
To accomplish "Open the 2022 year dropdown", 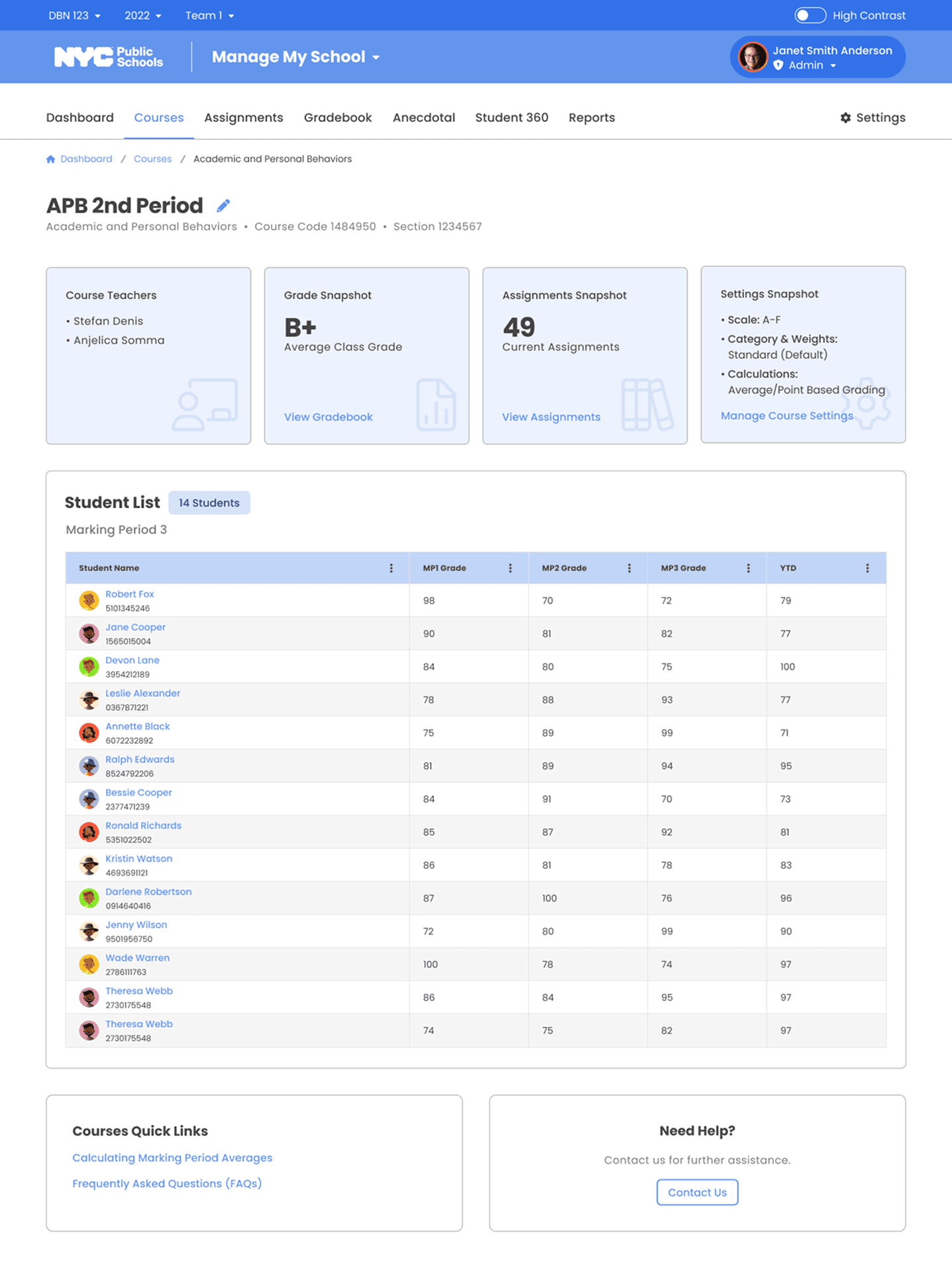I will coord(142,15).
